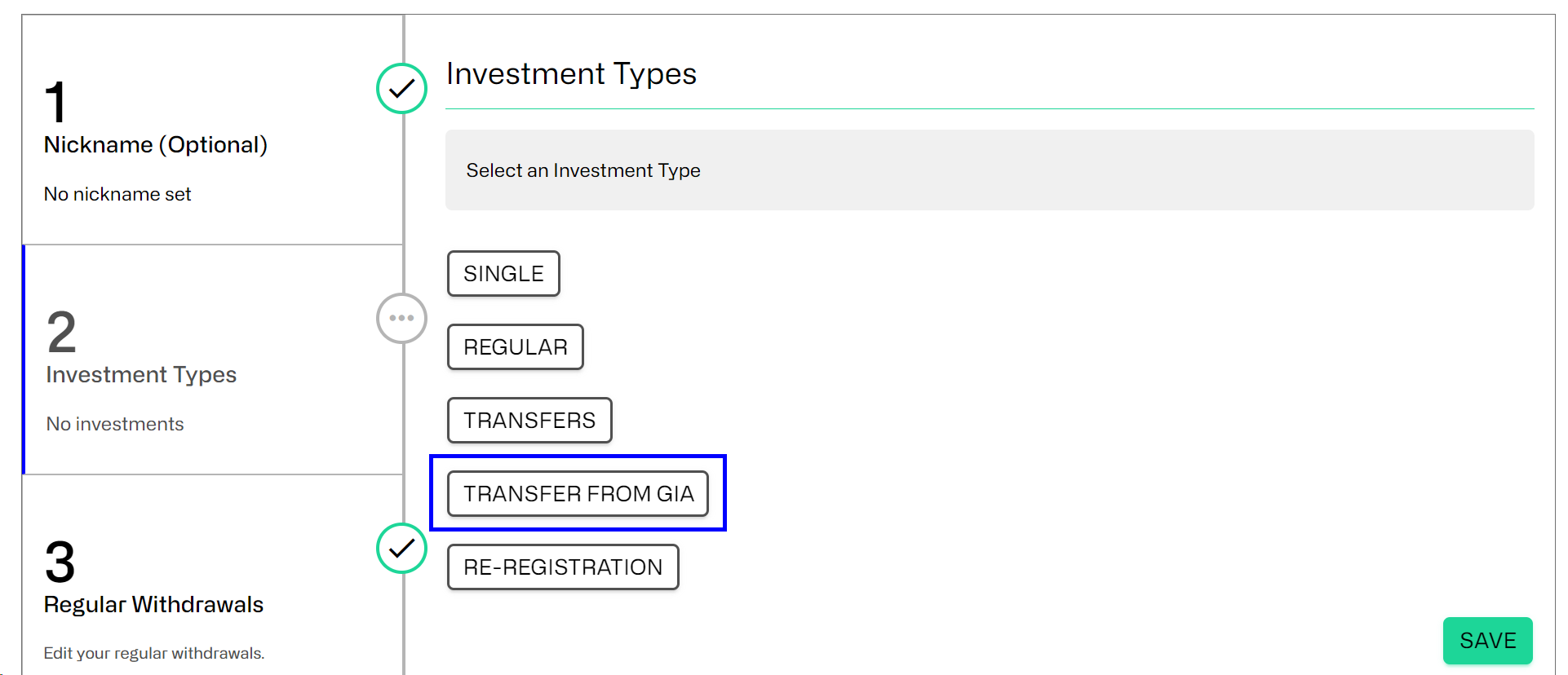This screenshot has width=1568, height=675.
Task: Click the Select an Investment Type banner
Action: [x=990, y=170]
